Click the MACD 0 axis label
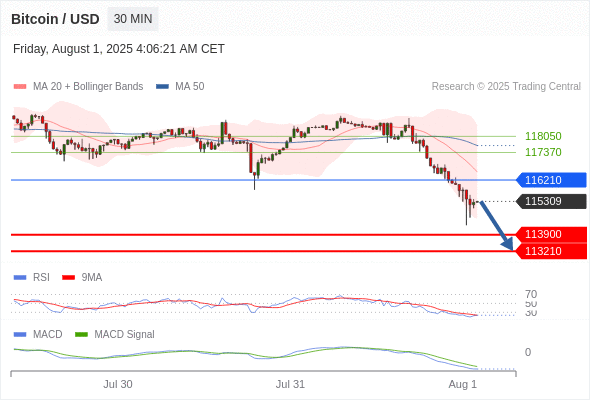This screenshot has height=400, width=590. [528, 352]
